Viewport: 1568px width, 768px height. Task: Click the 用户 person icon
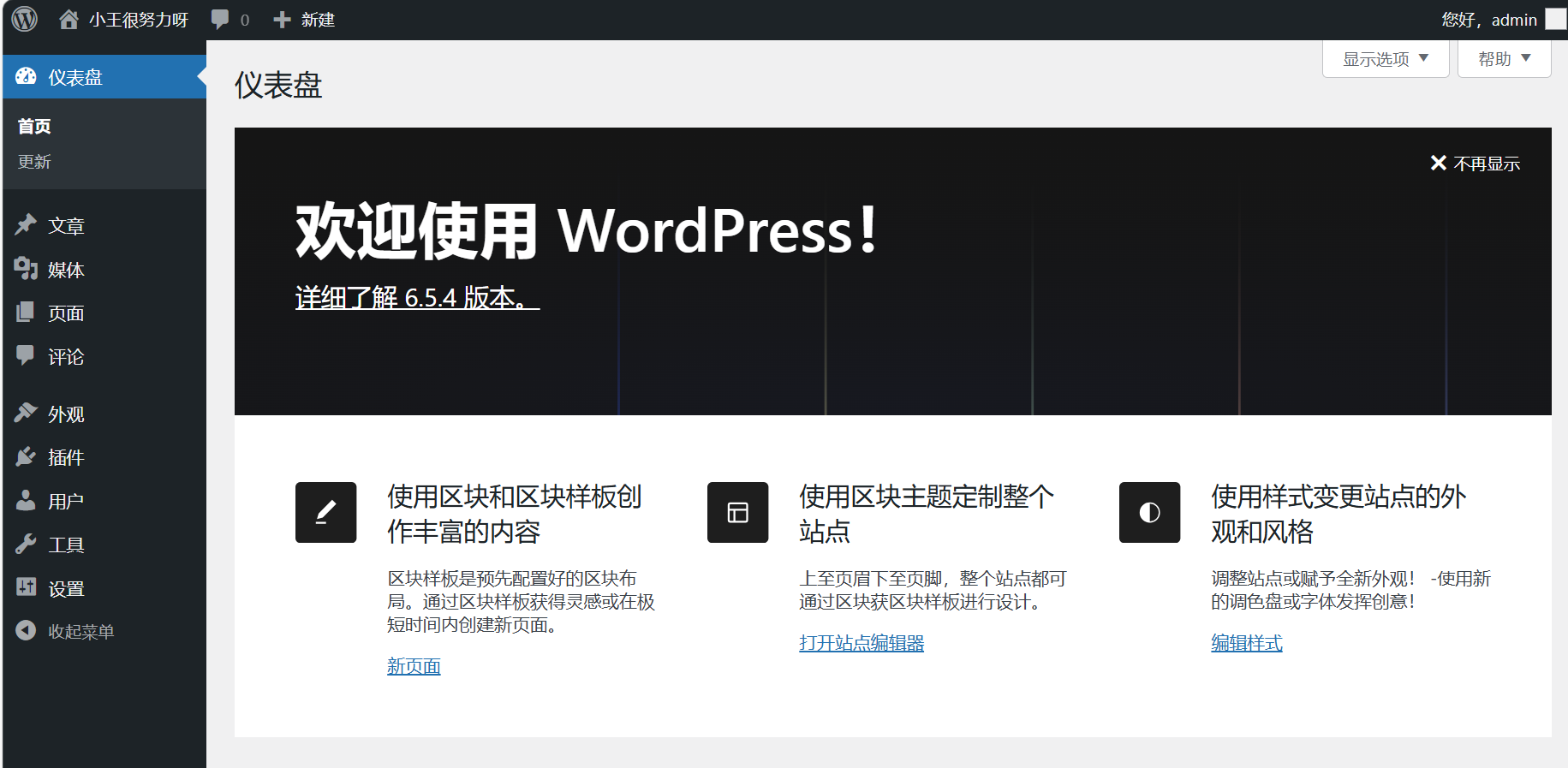pyautogui.click(x=26, y=500)
